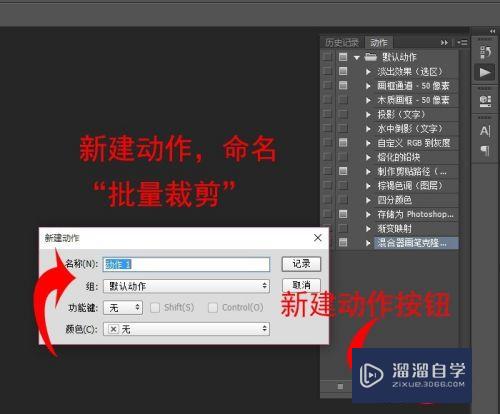Open Paragraph panel icon in right dock
This screenshot has height=414, width=500.
(485, 151)
